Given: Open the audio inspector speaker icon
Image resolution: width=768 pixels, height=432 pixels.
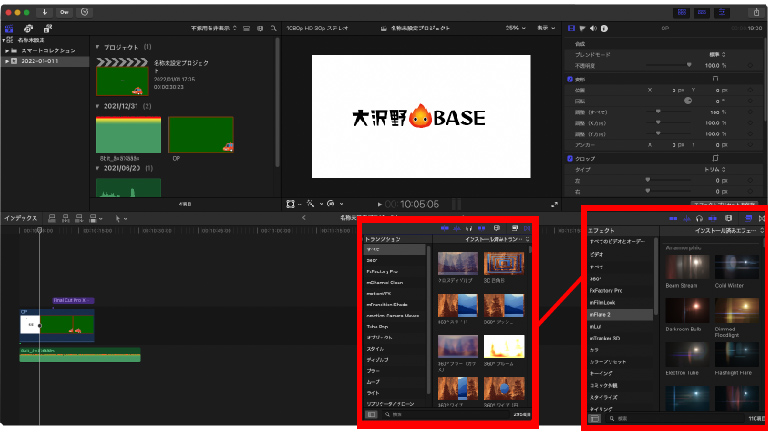Looking at the screenshot, I should pyautogui.click(x=593, y=28).
